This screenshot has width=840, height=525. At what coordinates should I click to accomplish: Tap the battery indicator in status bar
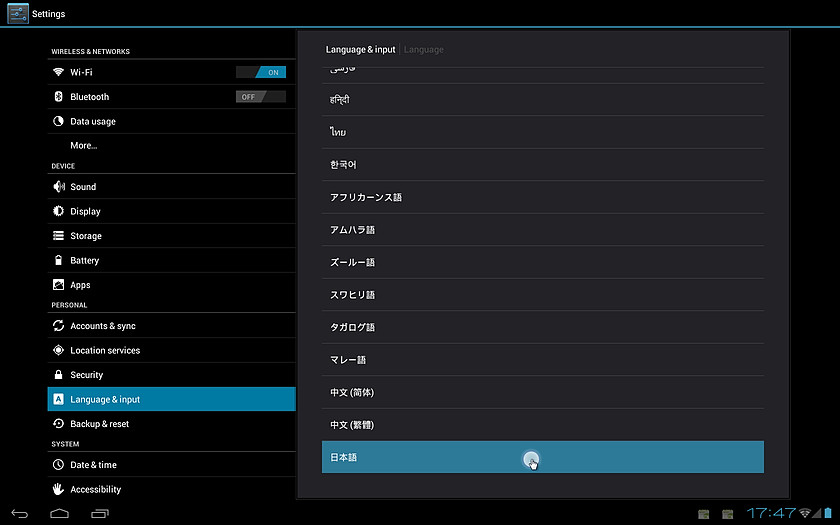coord(828,513)
